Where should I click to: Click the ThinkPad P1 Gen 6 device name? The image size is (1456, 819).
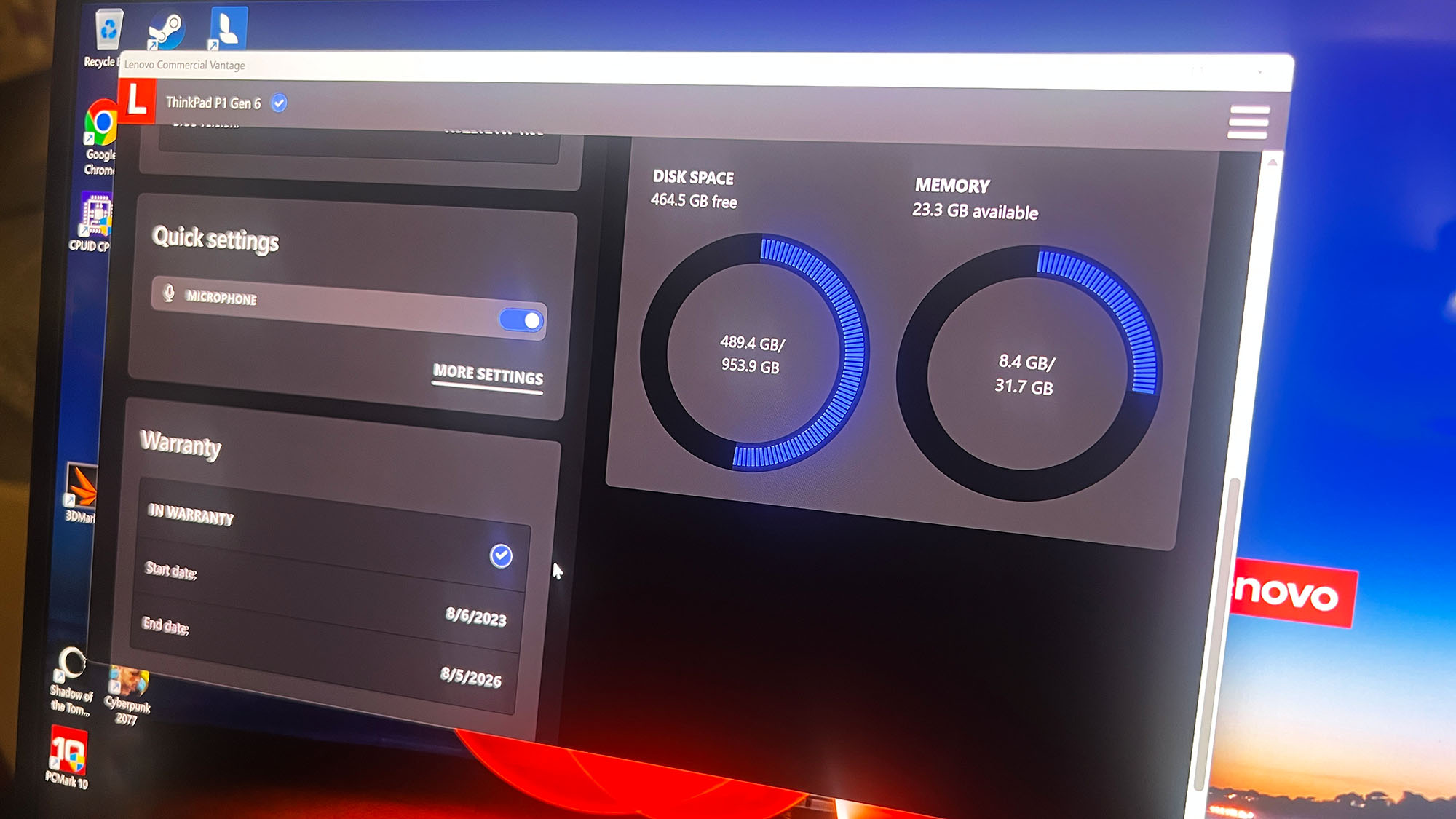pos(213,103)
